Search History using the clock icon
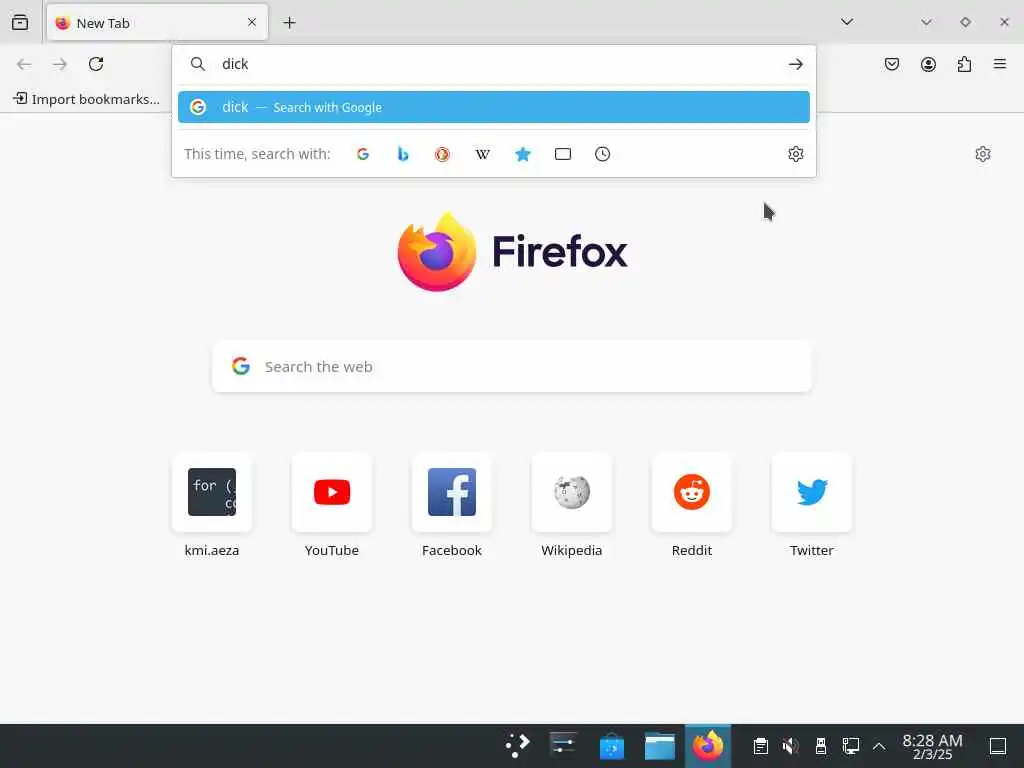Screen dimensions: 1024x768 (x=603, y=154)
